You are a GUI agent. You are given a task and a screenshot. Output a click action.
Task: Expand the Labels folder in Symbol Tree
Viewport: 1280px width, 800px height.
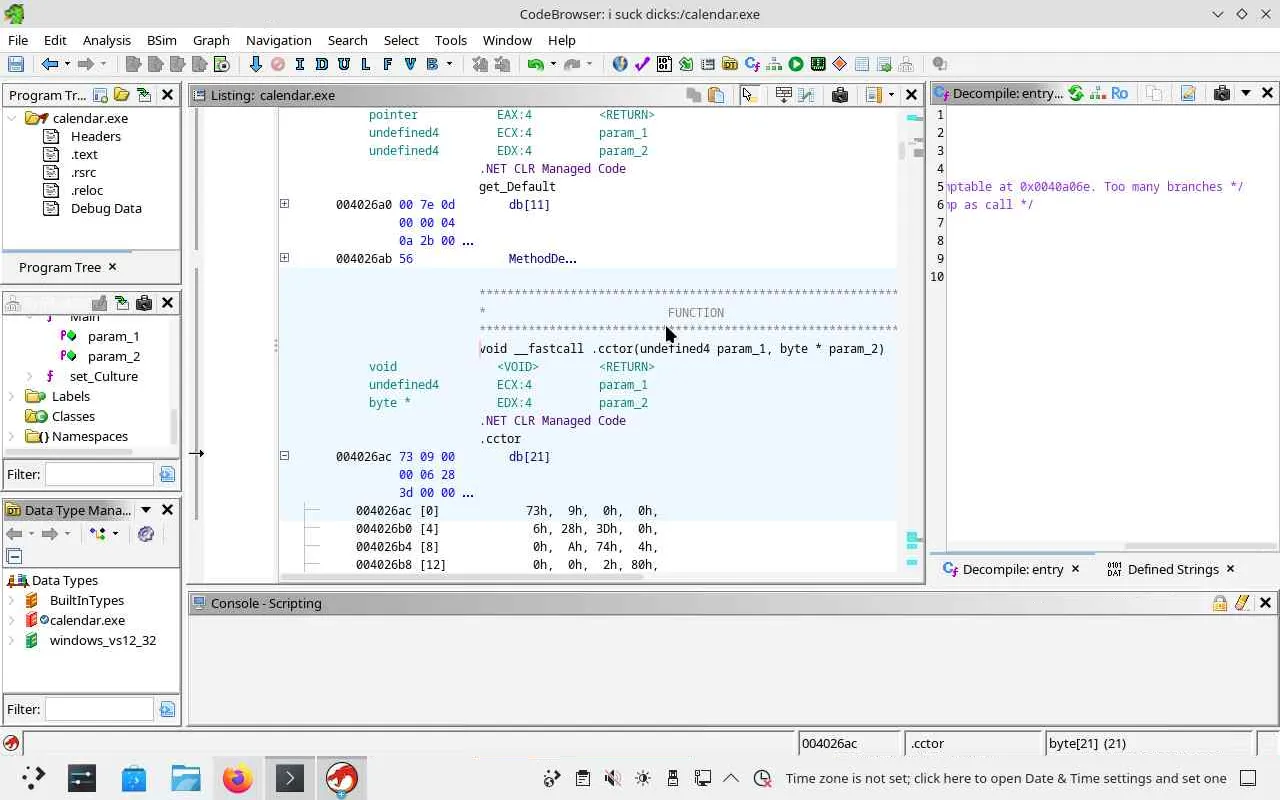click(x=12, y=397)
